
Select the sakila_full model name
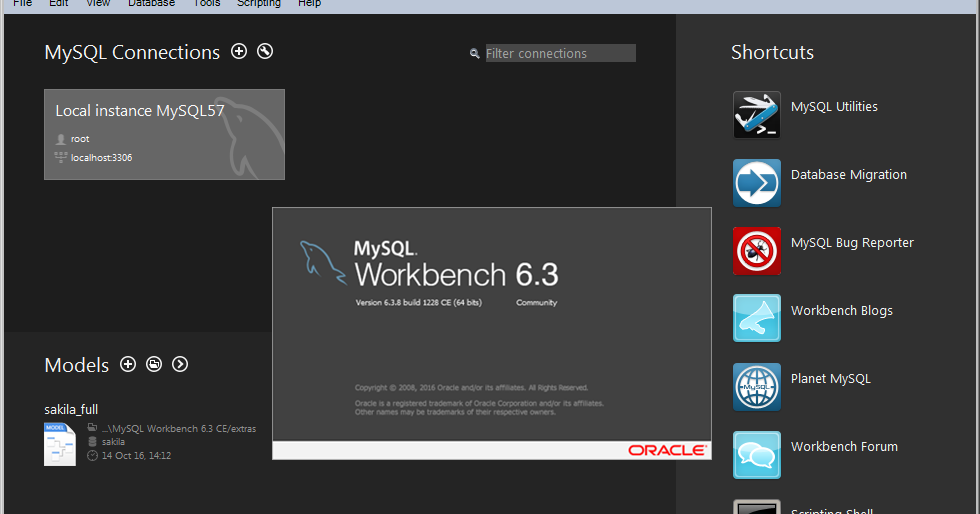[71, 410]
